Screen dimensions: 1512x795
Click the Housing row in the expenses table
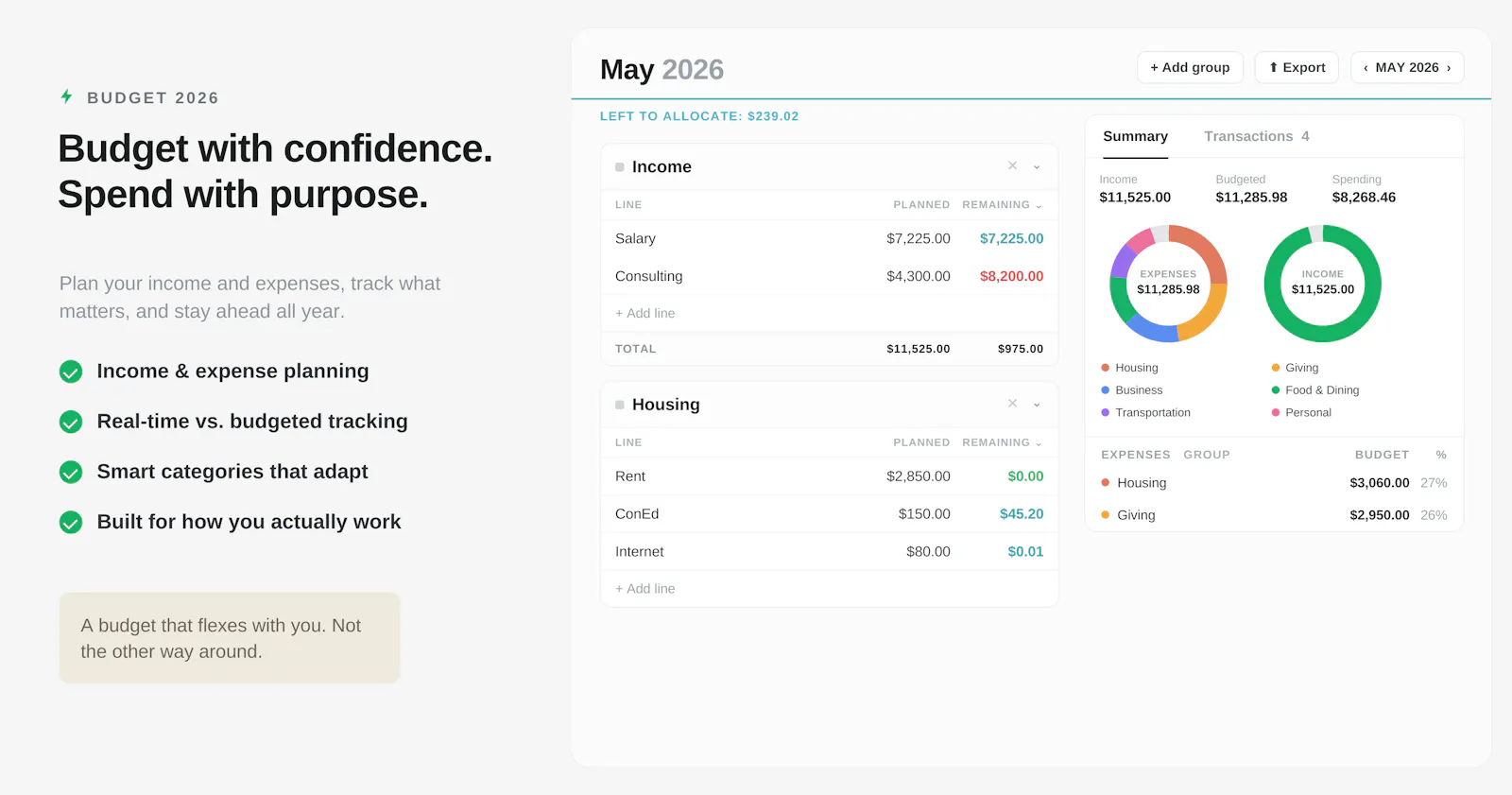pos(1274,482)
